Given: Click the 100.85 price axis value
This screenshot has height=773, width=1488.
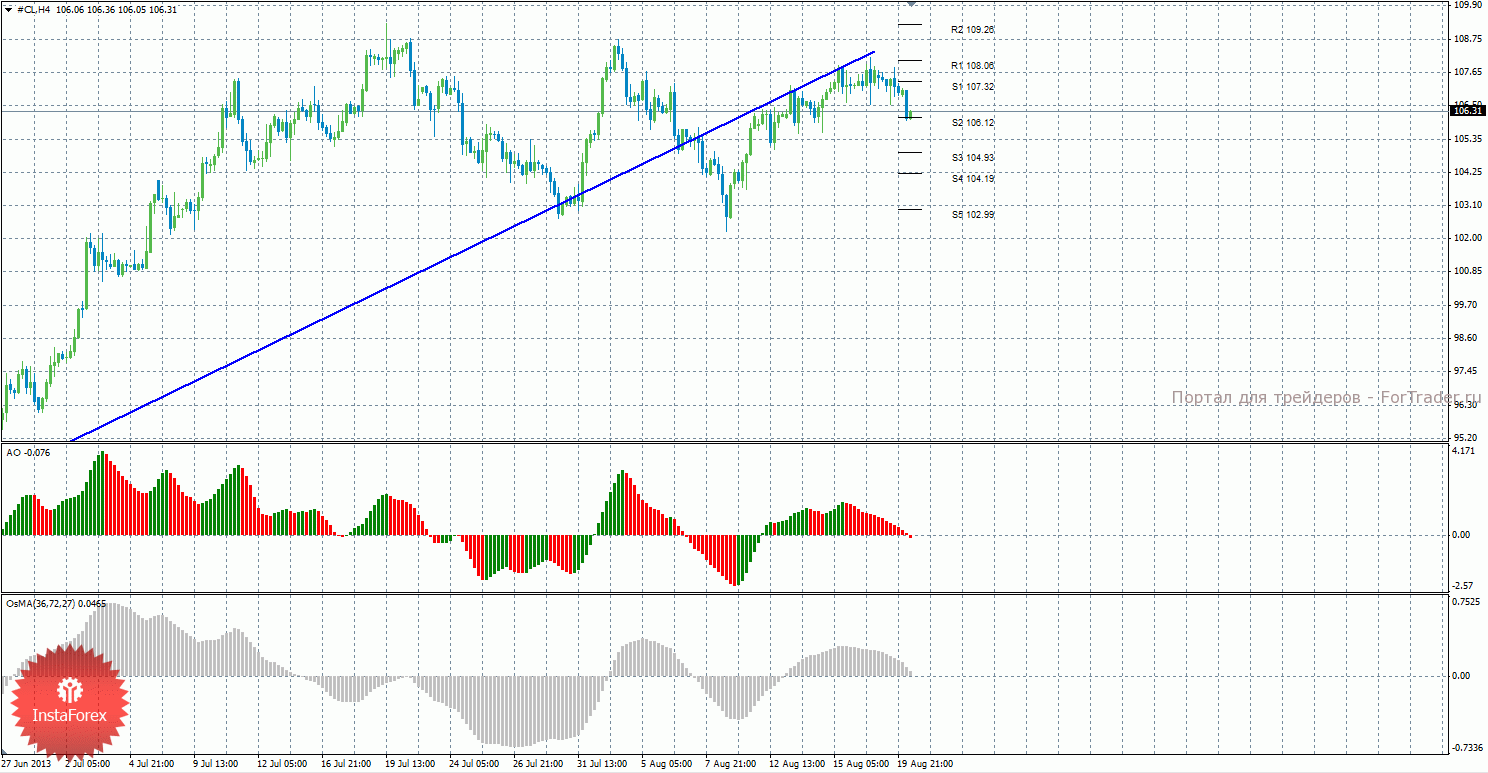Looking at the screenshot, I should point(1466,271).
